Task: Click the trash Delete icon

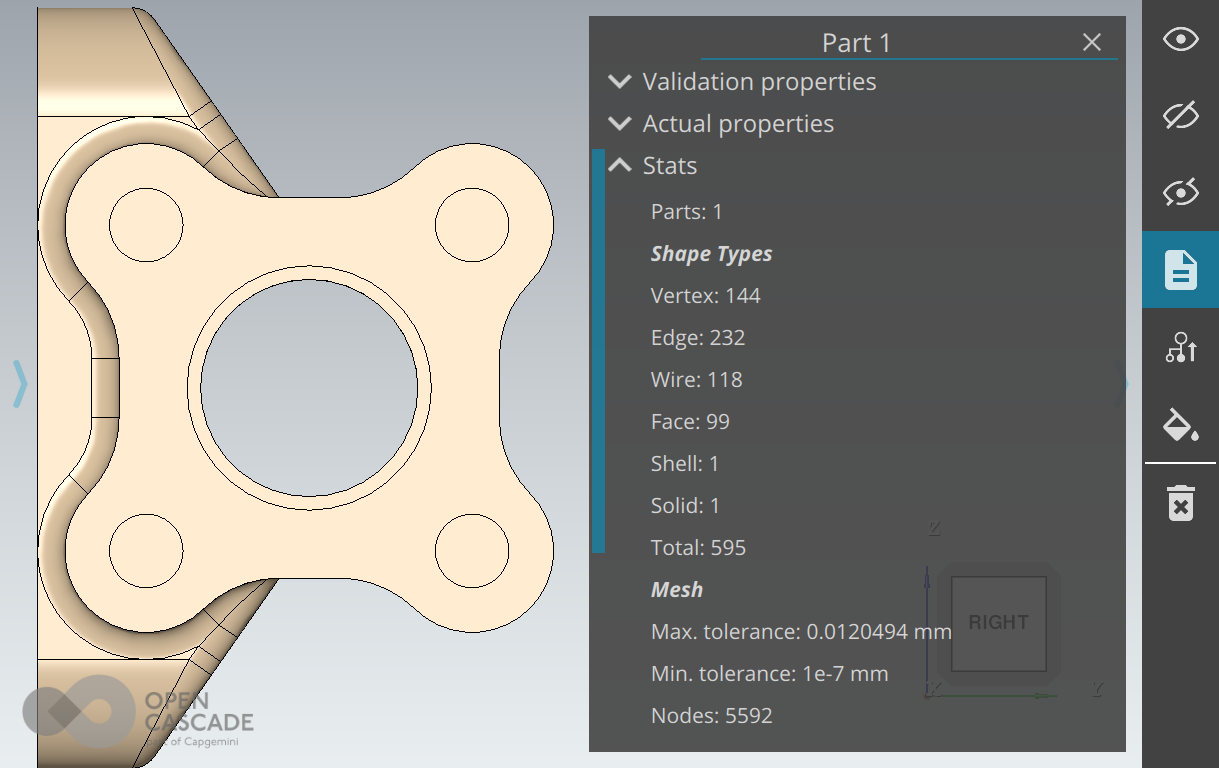Action: coord(1180,503)
